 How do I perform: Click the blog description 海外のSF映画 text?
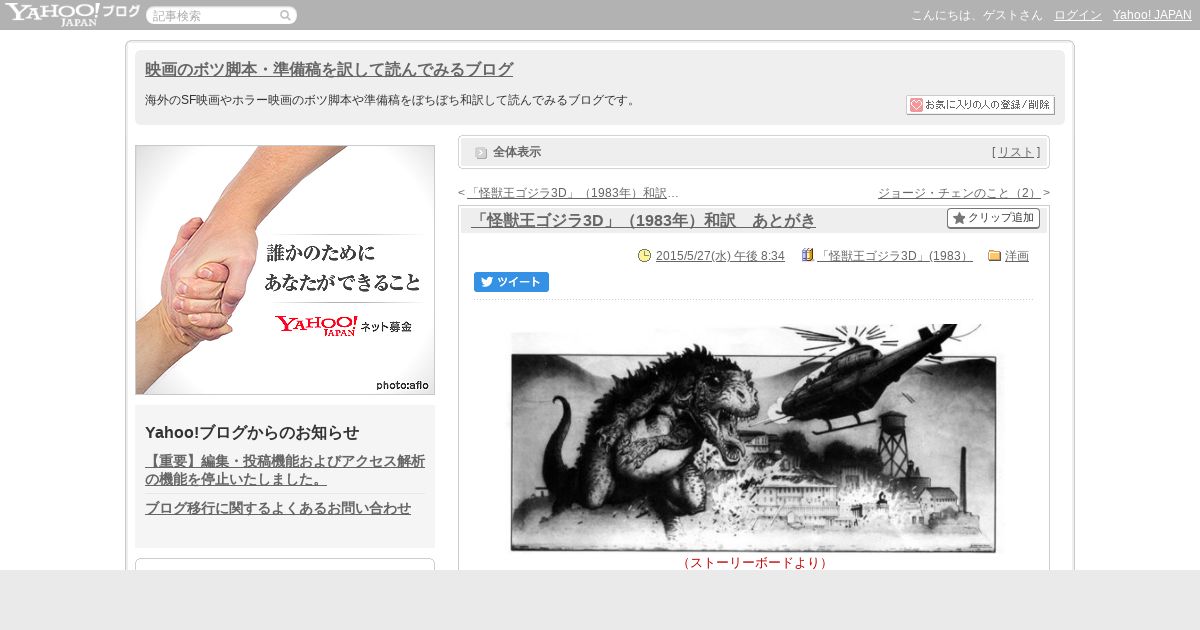click(393, 100)
